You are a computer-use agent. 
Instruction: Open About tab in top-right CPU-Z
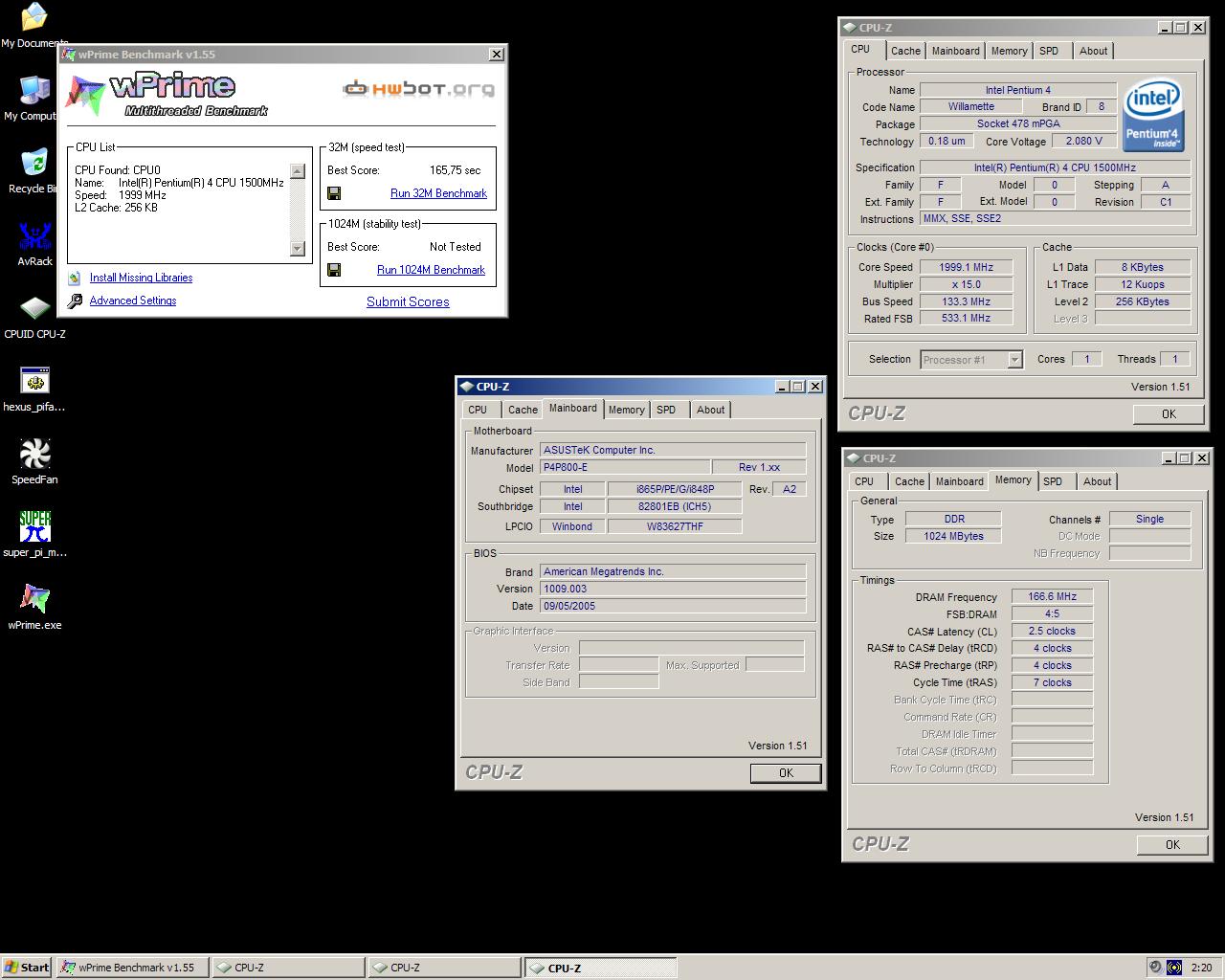tap(1094, 51)
